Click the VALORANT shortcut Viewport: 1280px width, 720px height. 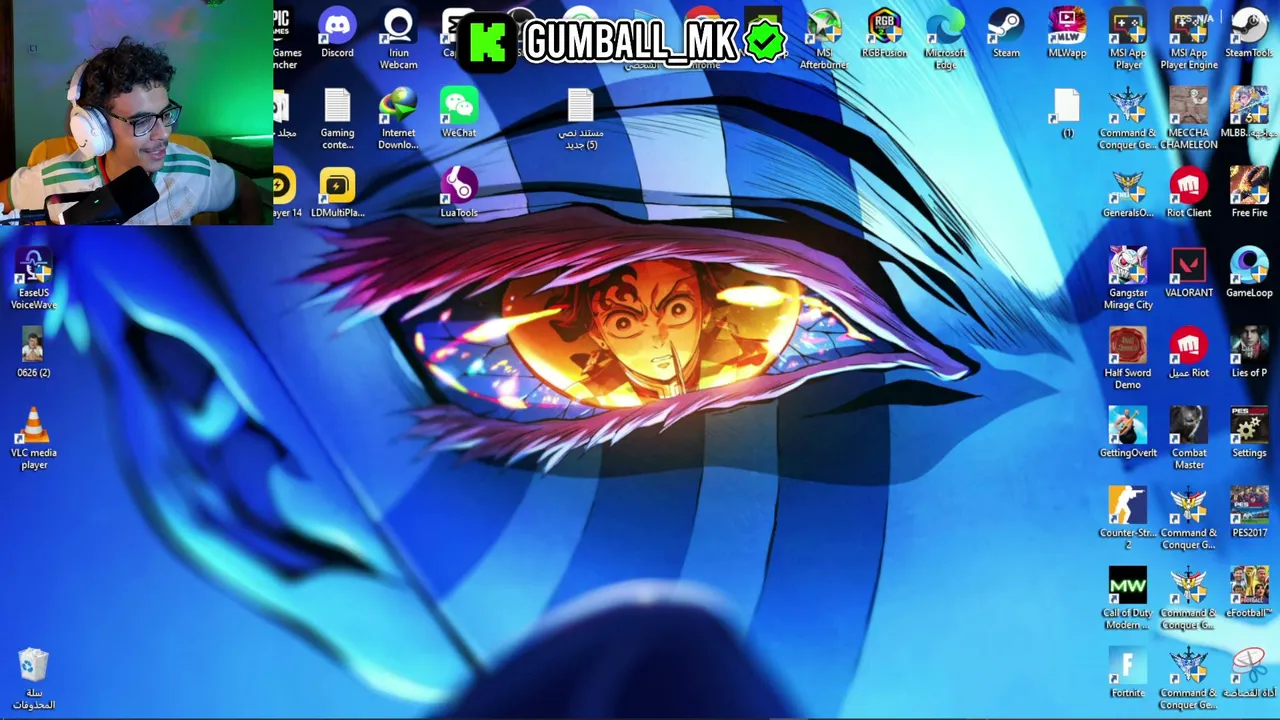(1189, 273)
